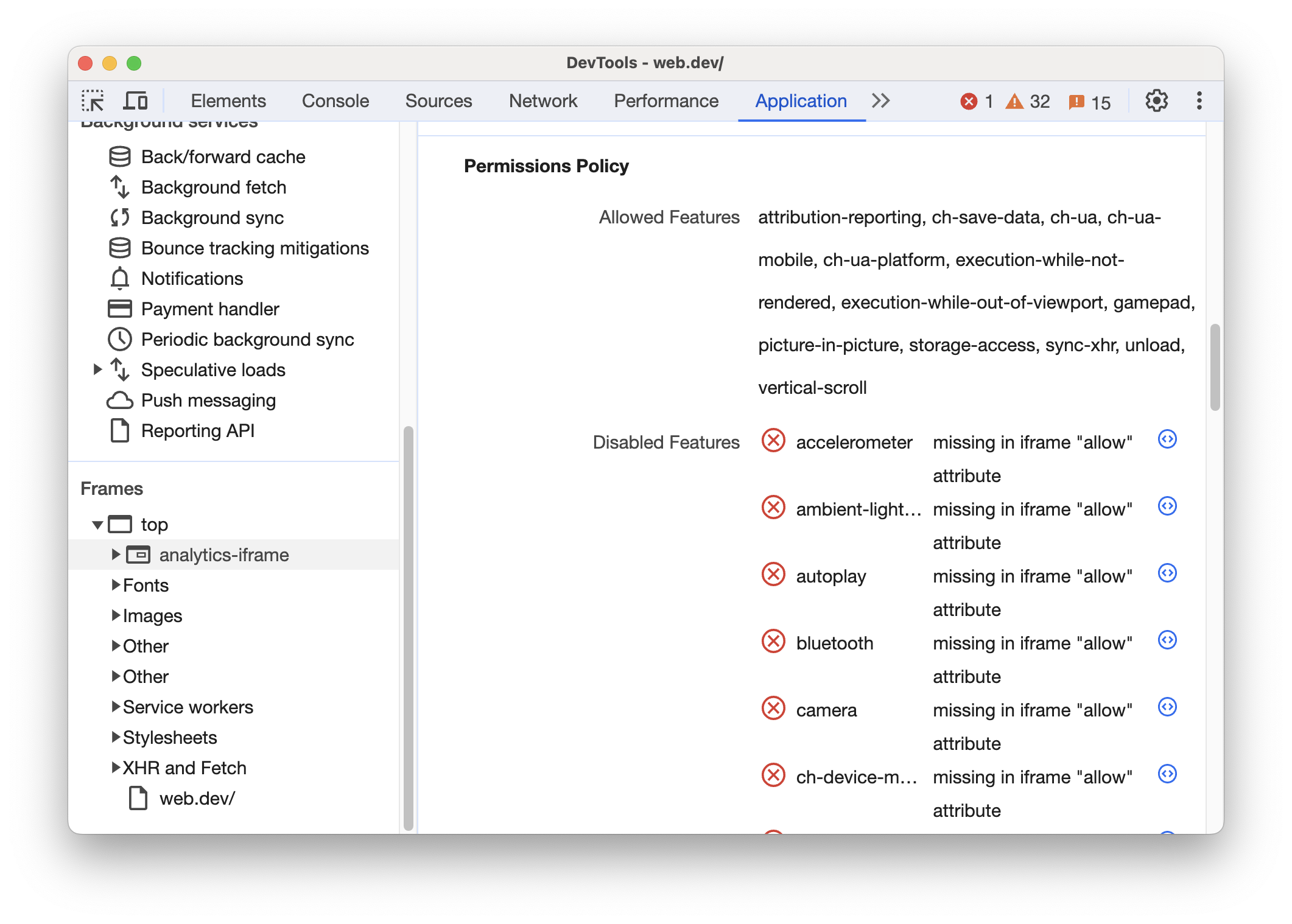The width and height of the screenshot is (1292, 924).
Task: Click the DevTools settings gear icon
Action: tap(1156, 100)
